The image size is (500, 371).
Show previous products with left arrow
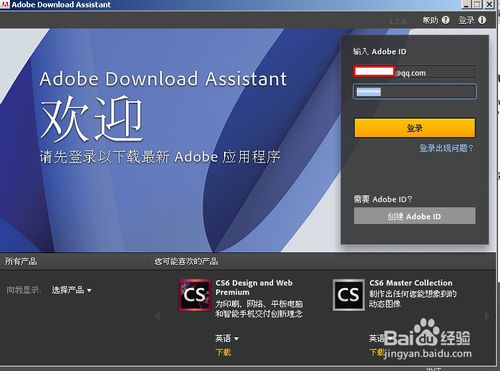(x=158, y=316)
